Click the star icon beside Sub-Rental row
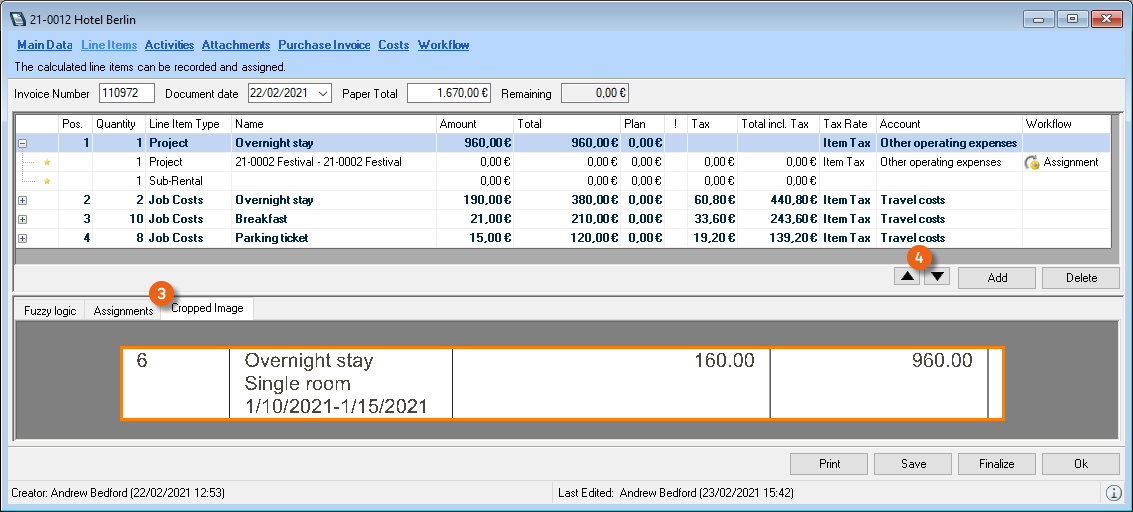This screenshot has height=512, width=1133. [x=46, y=181]
